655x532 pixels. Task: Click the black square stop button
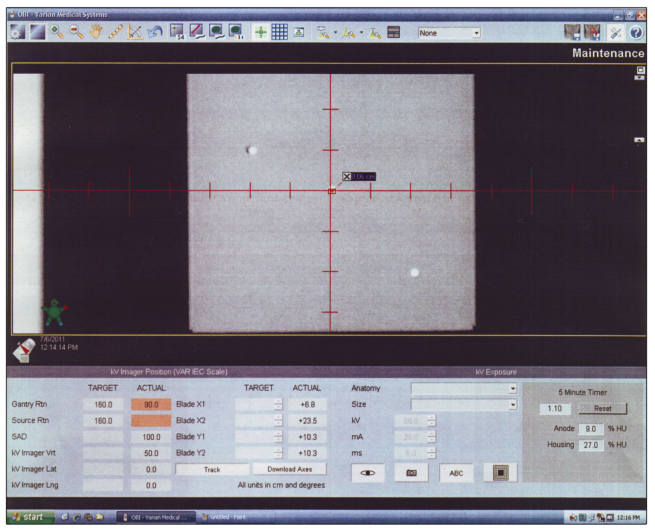pos(500,473)
